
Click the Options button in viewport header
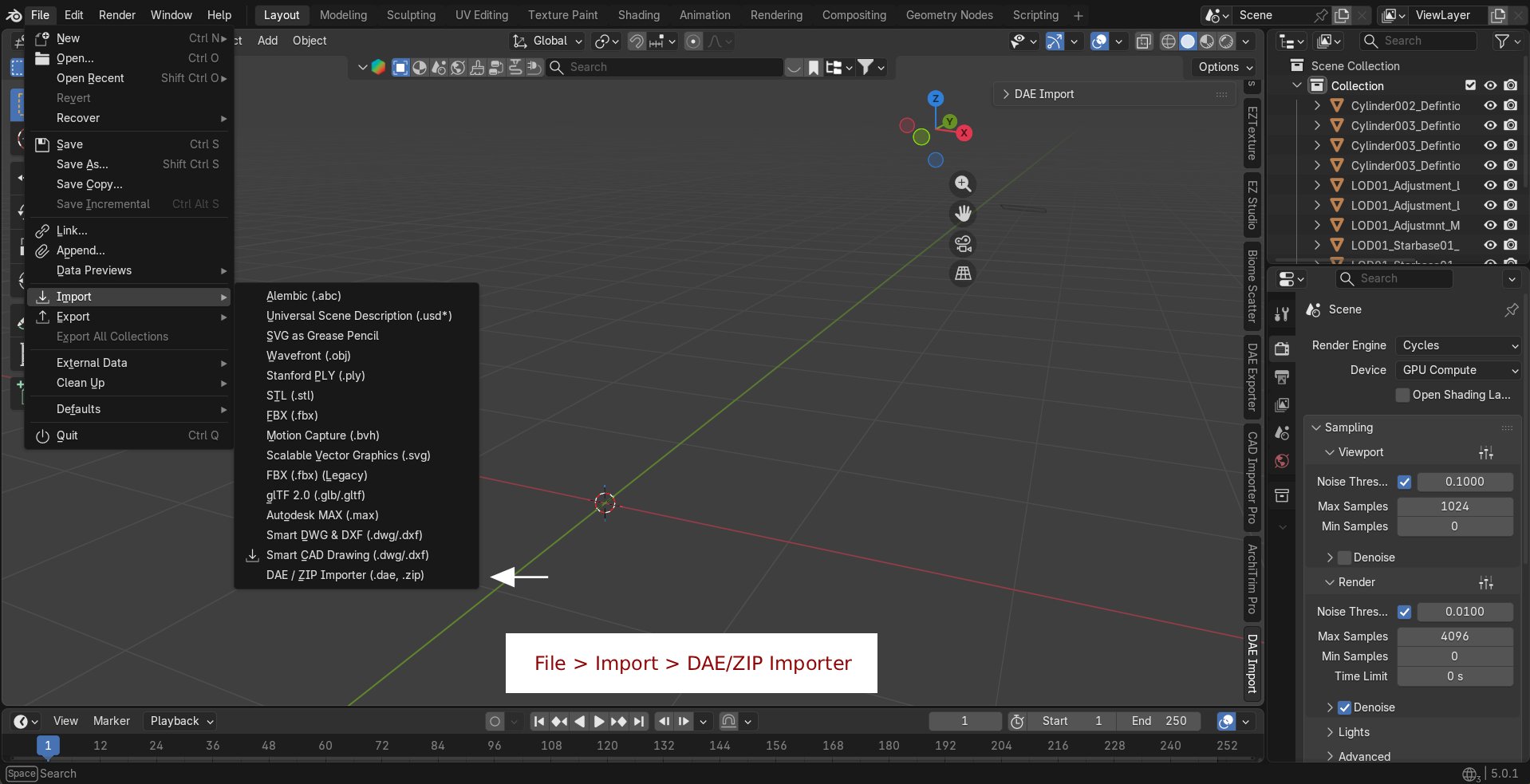tap(1225, 67)
